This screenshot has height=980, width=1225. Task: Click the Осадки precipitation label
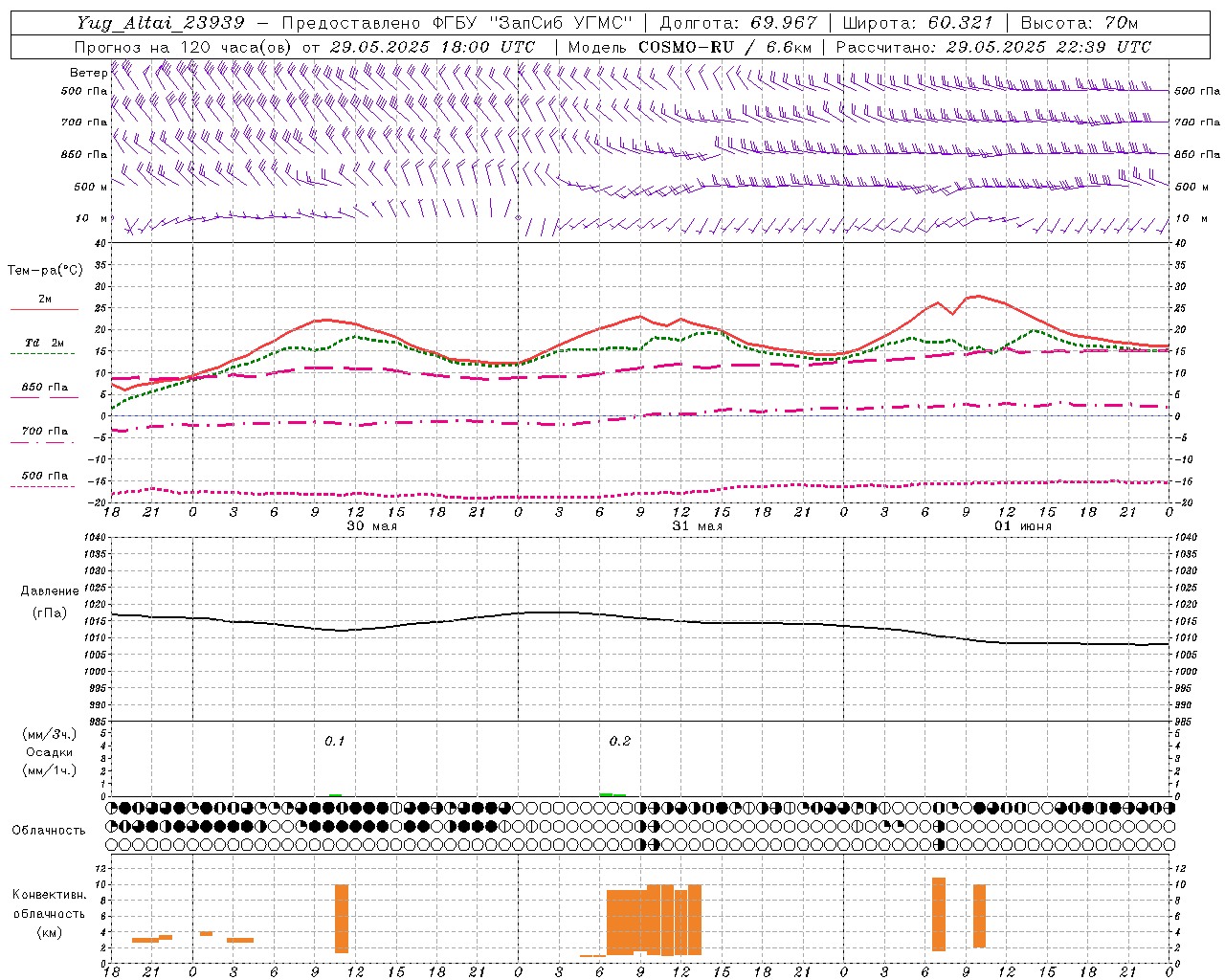tap(49, 752)
